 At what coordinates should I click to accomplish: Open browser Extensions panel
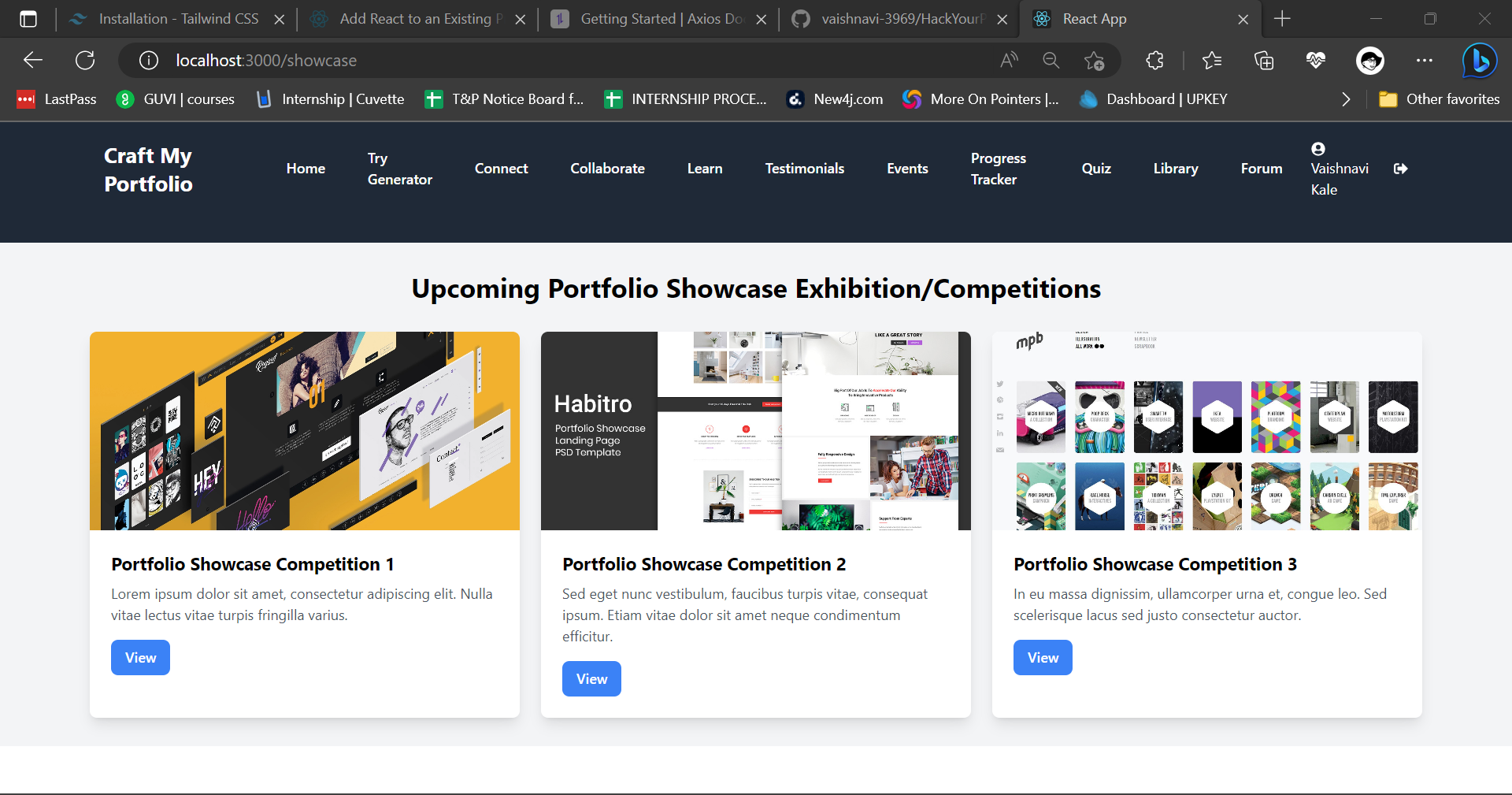1154,60
